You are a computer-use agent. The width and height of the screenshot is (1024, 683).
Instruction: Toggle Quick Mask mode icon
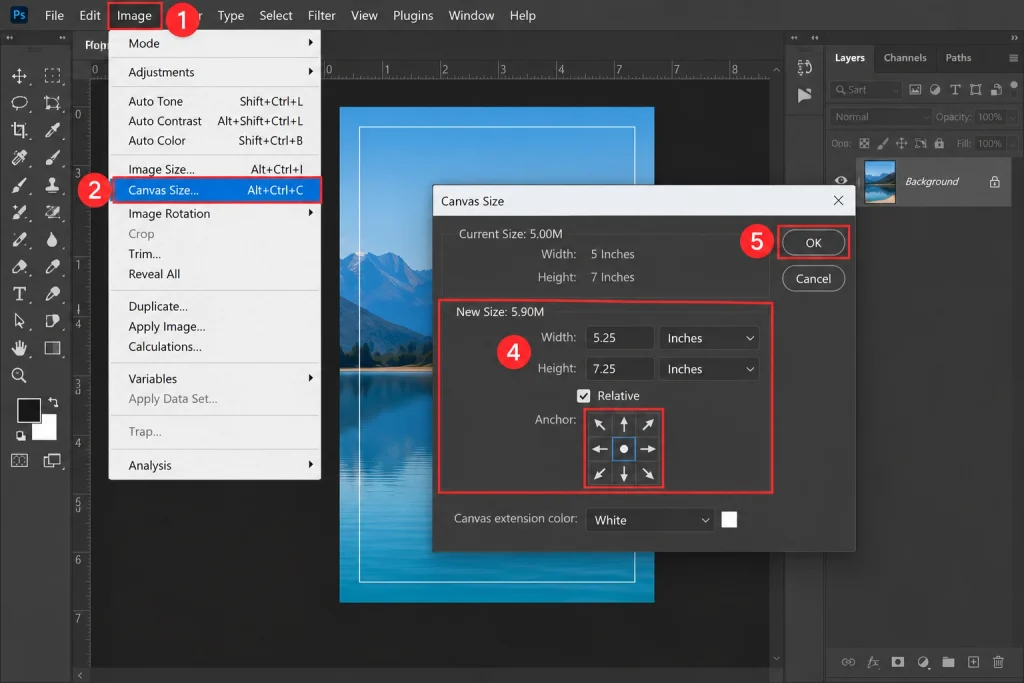click(20, 460)
